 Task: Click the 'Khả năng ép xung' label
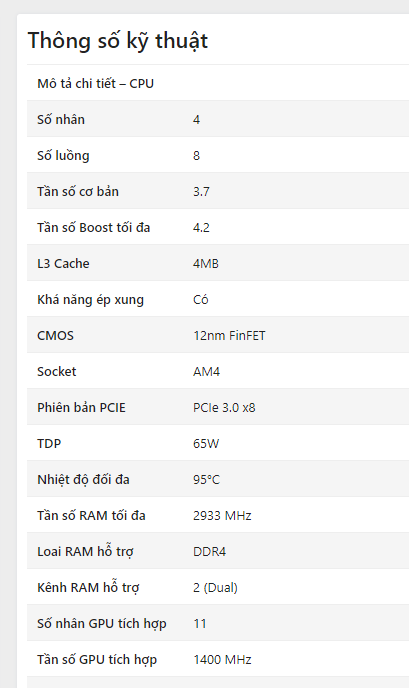click(x=90, y=300)
